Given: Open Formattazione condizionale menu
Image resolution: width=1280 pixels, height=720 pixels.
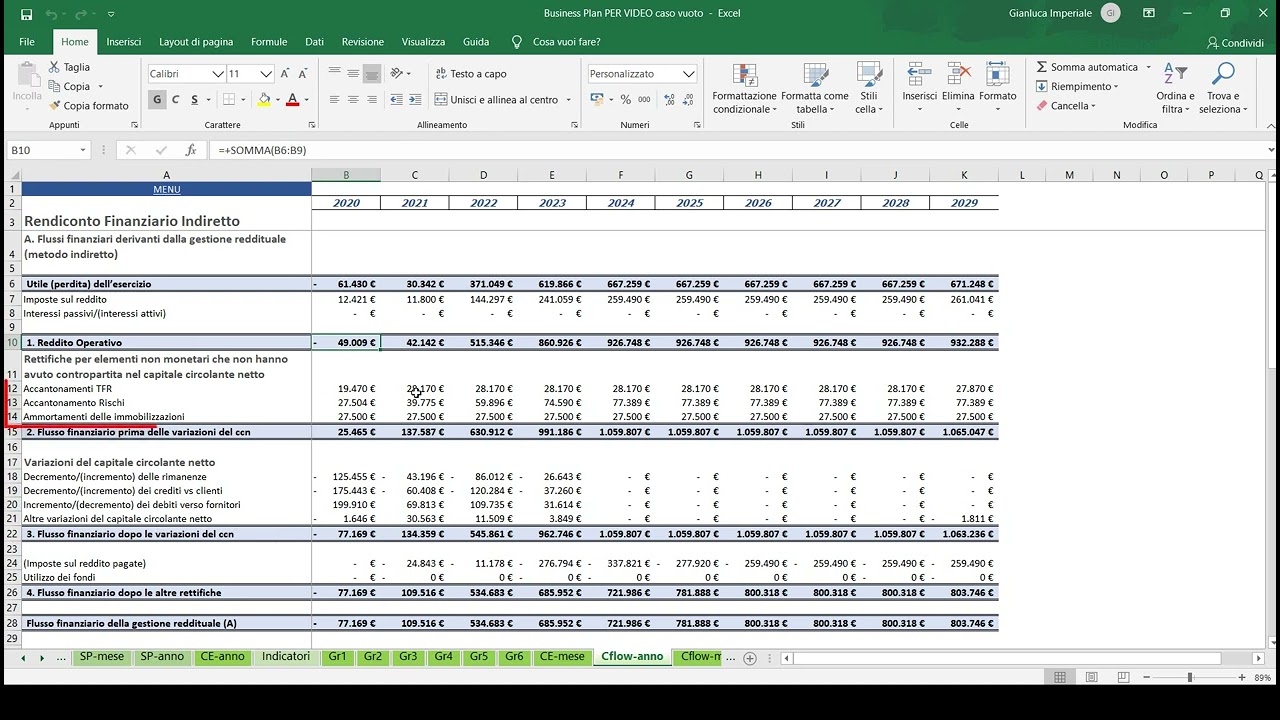Looking at the screenshot, I should 744,88.
